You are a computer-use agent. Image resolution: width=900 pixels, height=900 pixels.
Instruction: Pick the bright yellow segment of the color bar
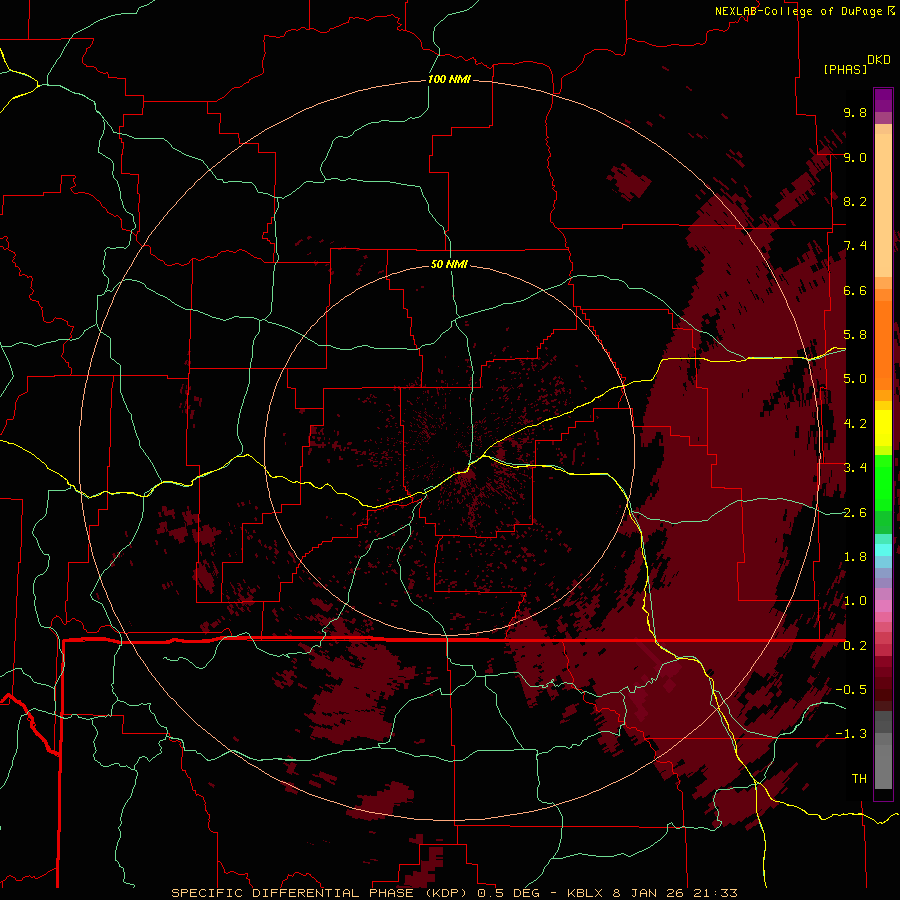tap(883, 428)
